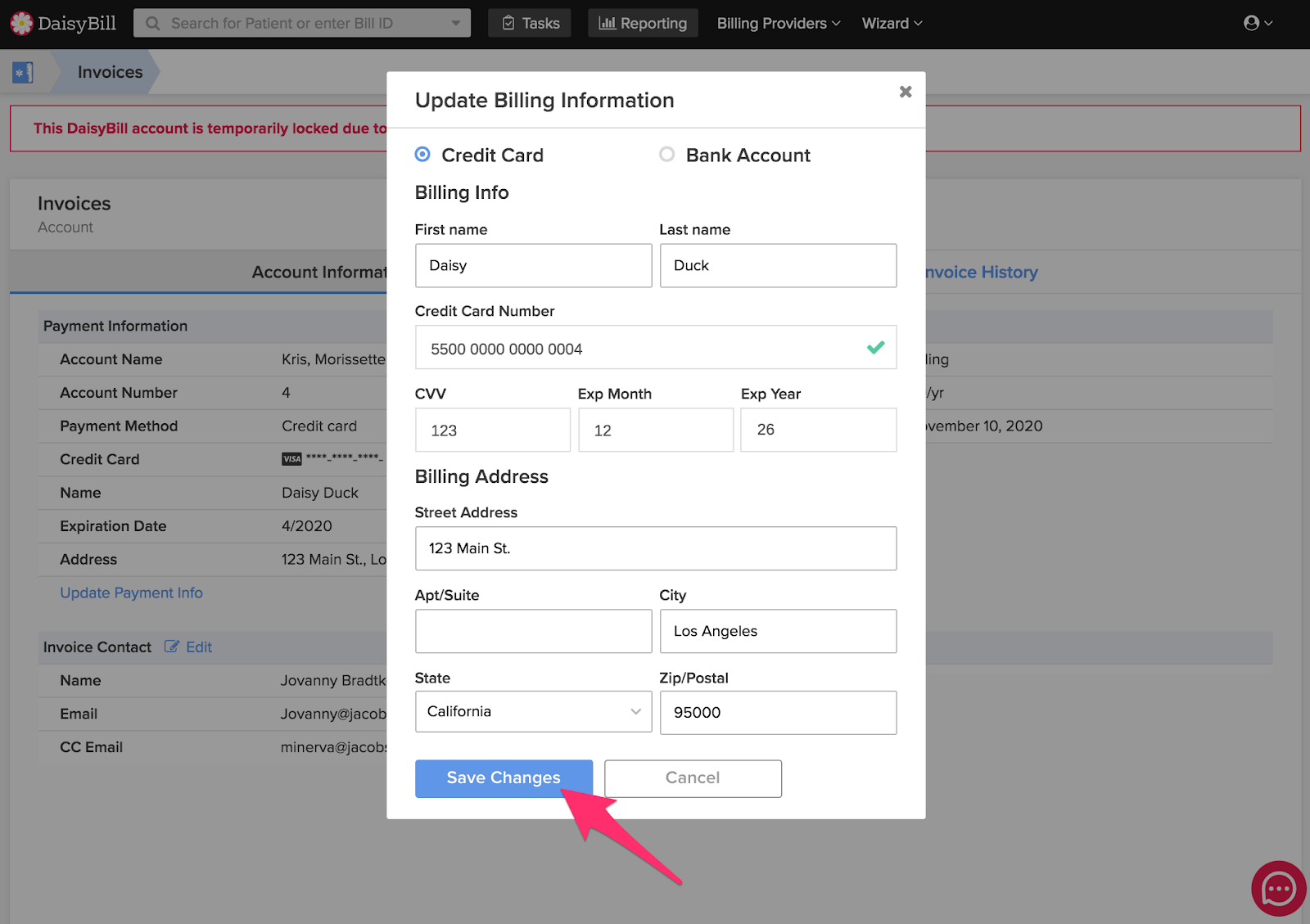This screenshot has width=1310, height=924.
Task: Click the "4/2020" expiration date value
Action: click(307, 526)
